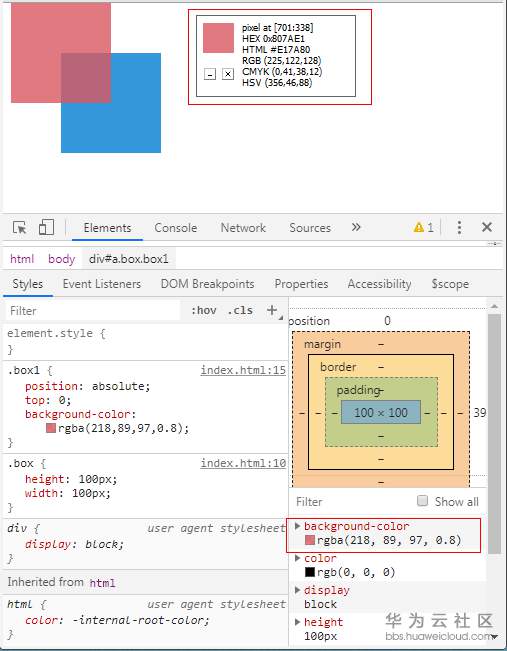Open the Sources tab
The width and height of the screenshot is (507, 651).
310,228
